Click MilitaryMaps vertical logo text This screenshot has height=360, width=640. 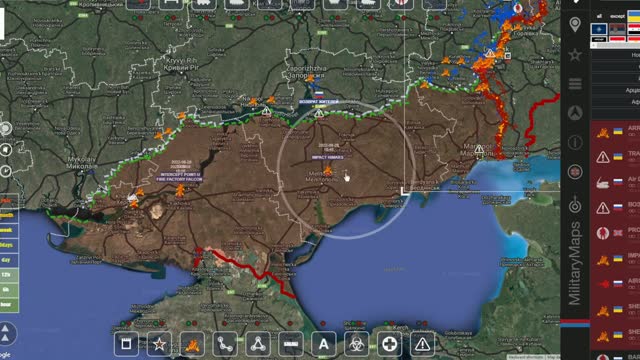pos(575,263)
